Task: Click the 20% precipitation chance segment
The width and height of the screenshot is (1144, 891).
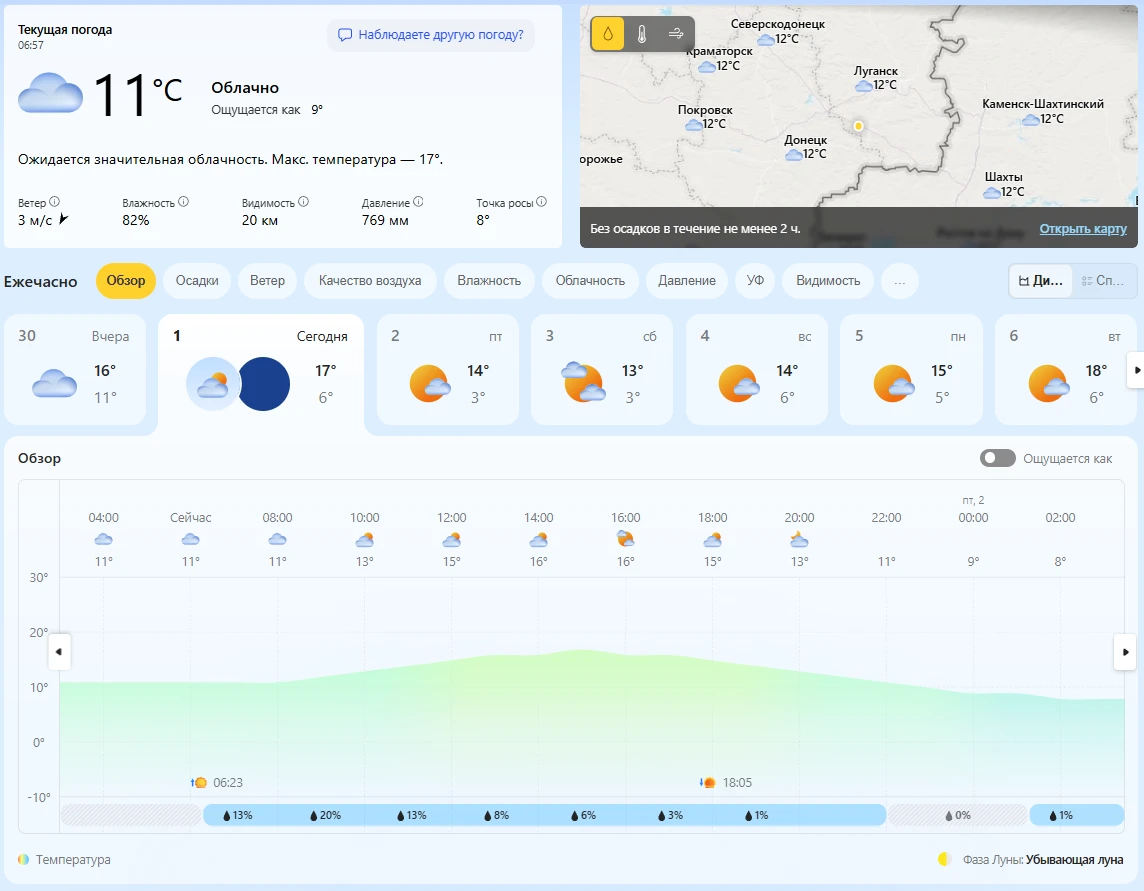Action: tap(325, 815)
